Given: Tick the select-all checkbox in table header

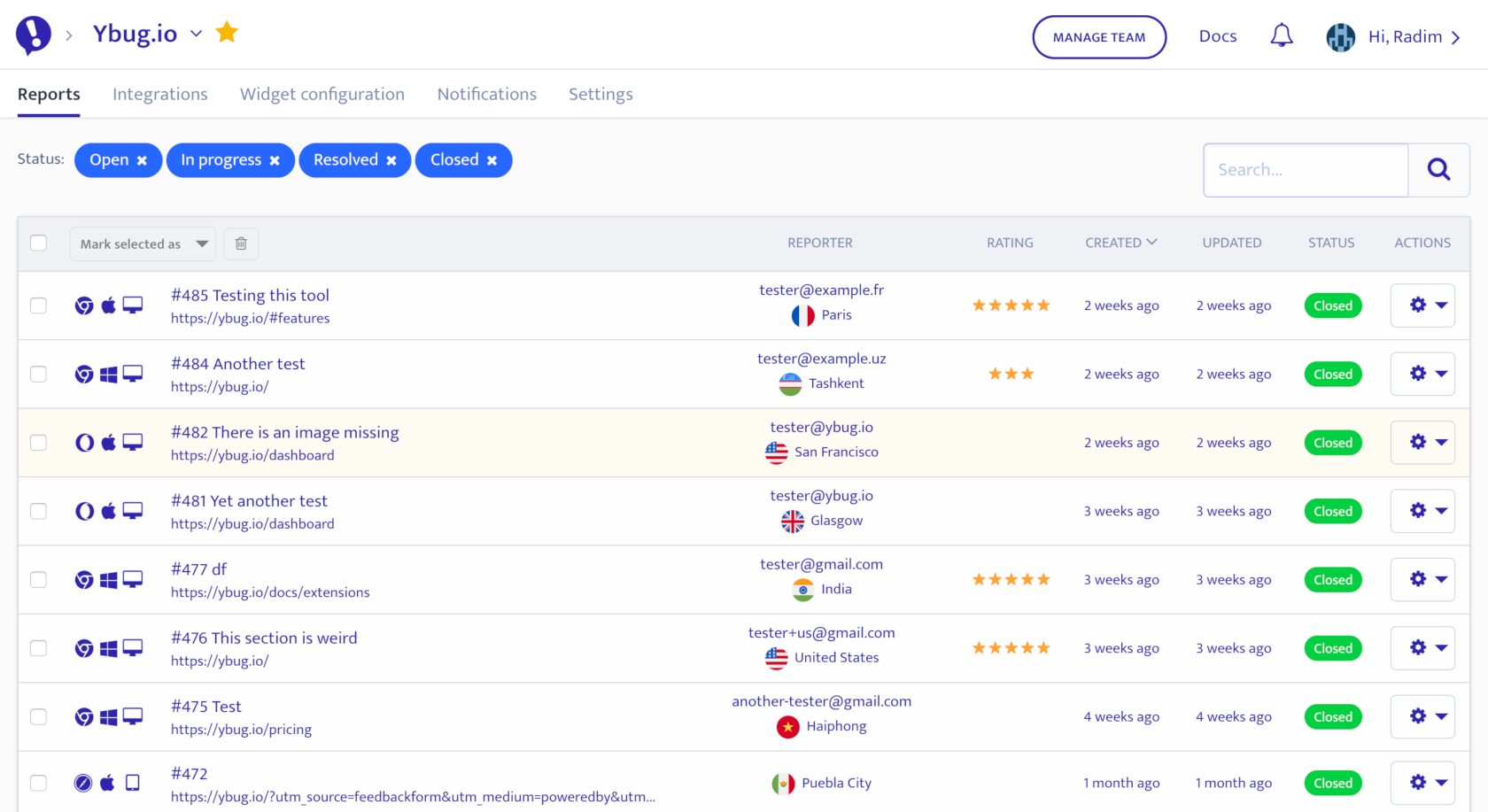Looking at the screenshot, I should (x=39, y=243).
